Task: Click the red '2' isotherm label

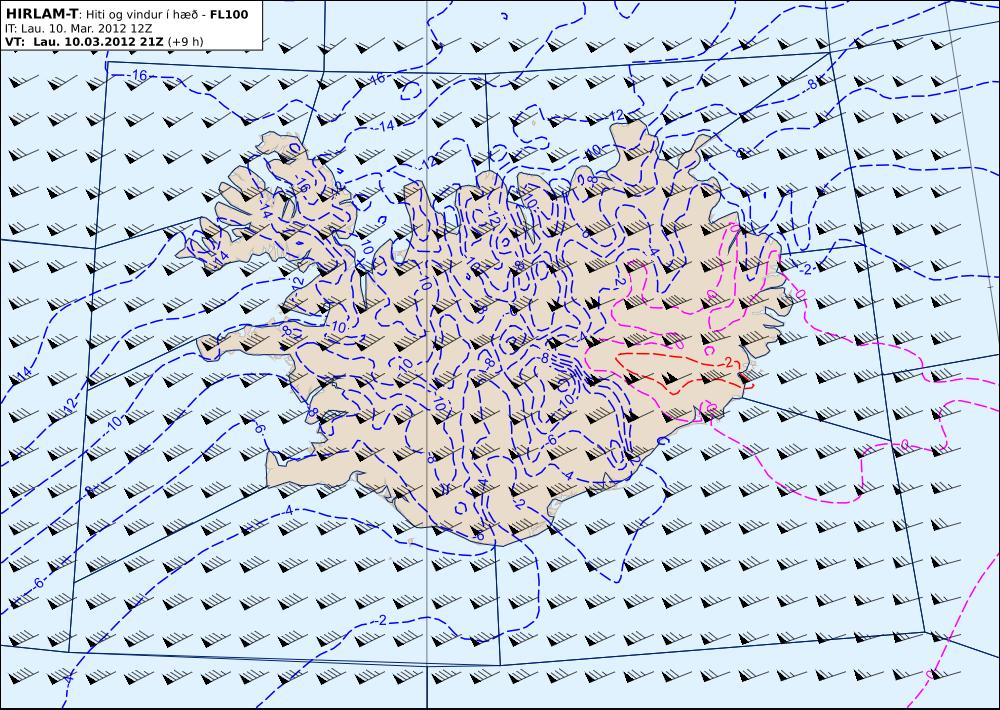Action: (x=728, y=362)
